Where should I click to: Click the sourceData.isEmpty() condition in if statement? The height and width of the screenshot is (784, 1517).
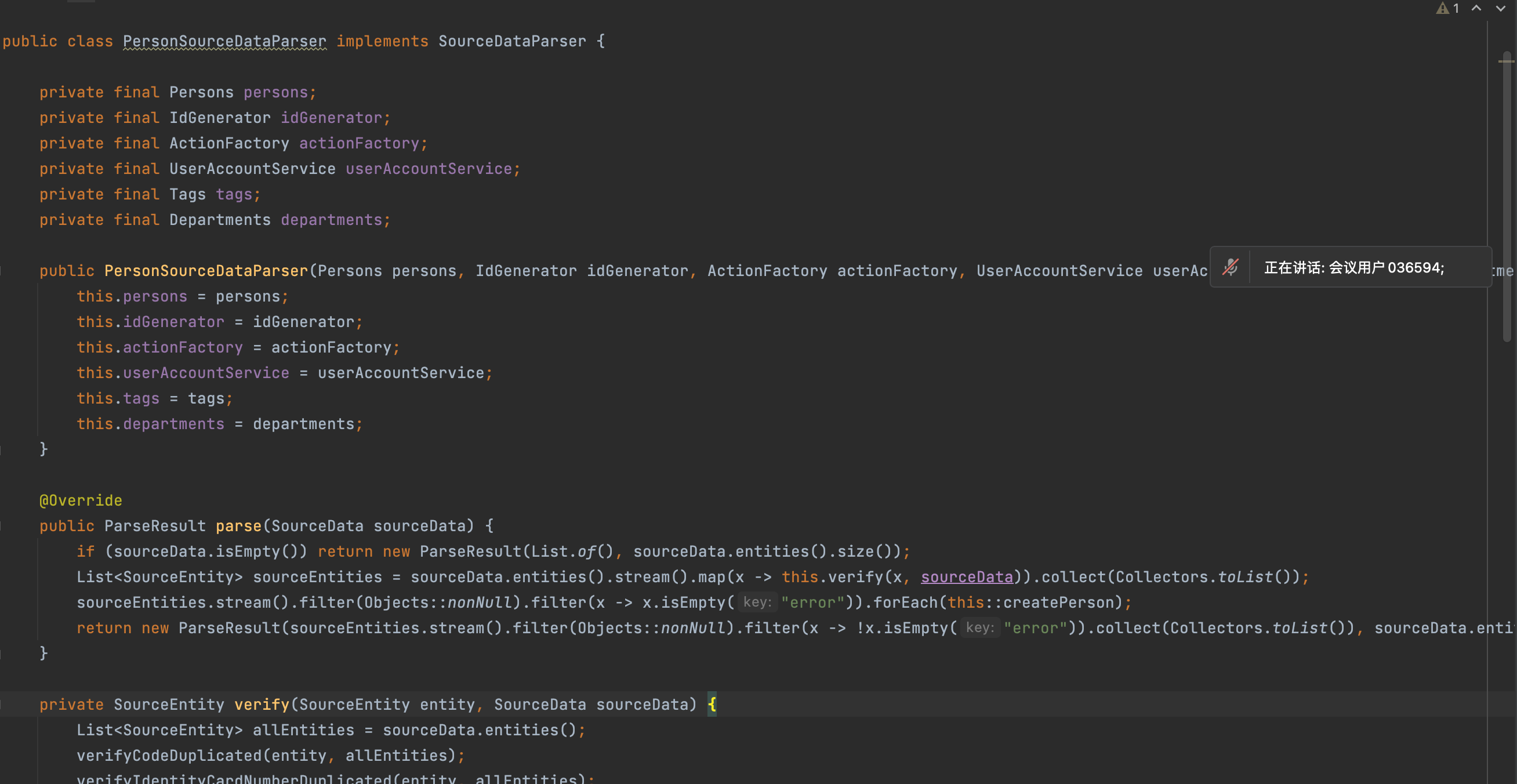coord(205,552)
